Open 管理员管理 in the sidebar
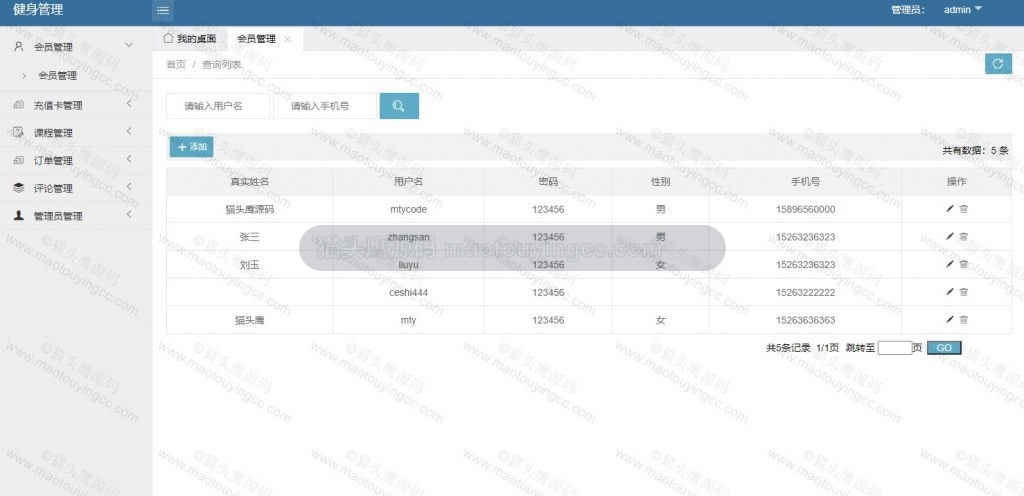Viewport: 1024px width, 496px height. point(58,216)
